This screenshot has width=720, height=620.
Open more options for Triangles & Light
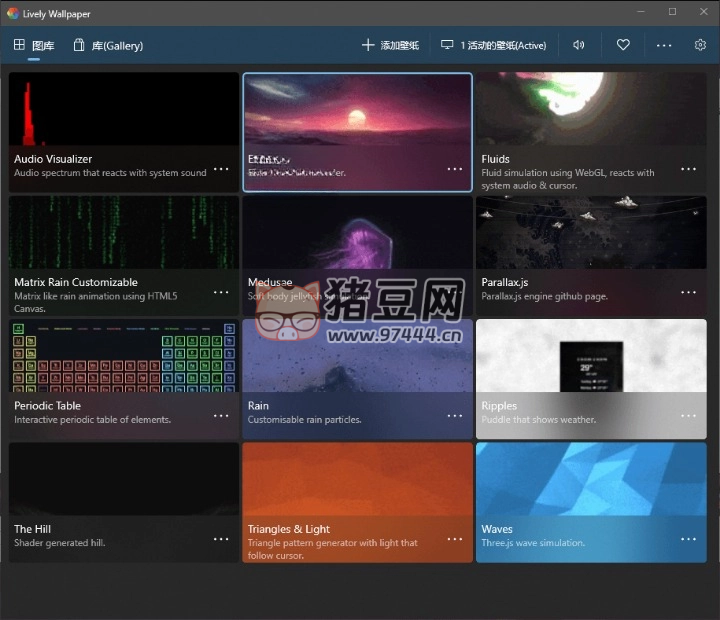455,539
